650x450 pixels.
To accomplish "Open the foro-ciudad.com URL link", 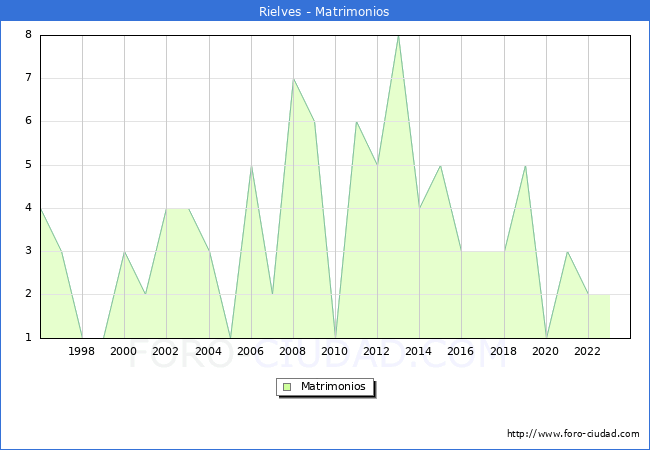I will coord(573,434).
